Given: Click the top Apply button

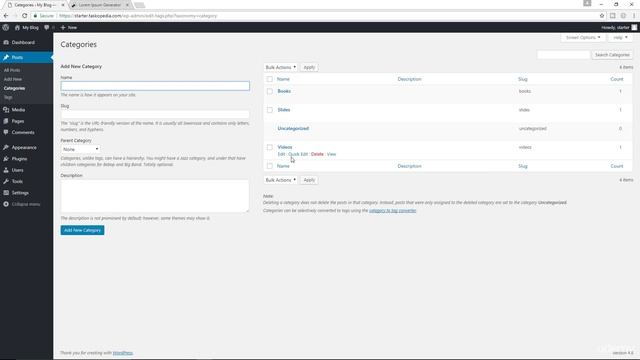Looking at the screenshot, I should [x=309, y=67].
